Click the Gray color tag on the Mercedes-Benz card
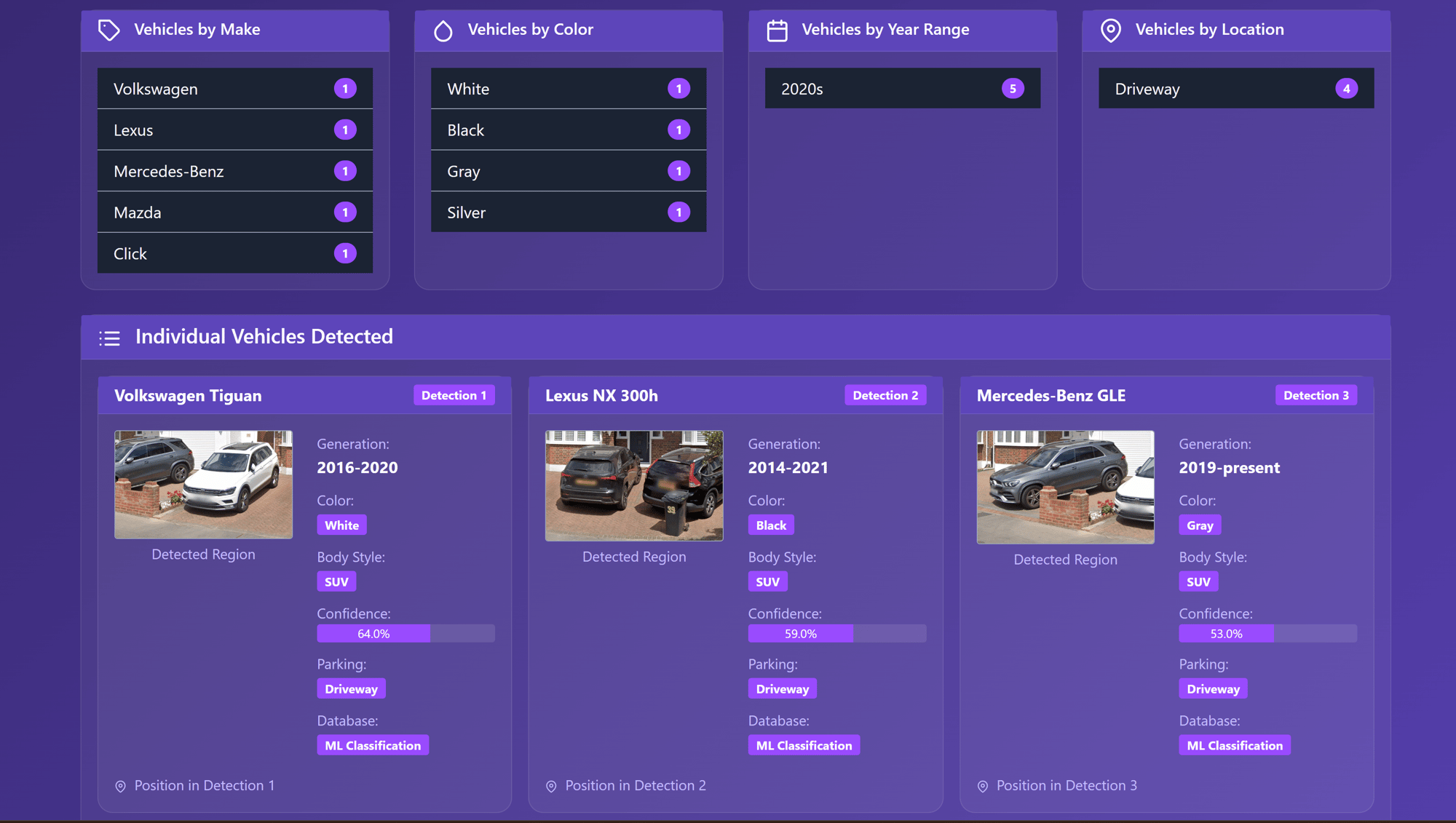The width and height of the screenshot is (1456, 823). (x=1200, y=525)
